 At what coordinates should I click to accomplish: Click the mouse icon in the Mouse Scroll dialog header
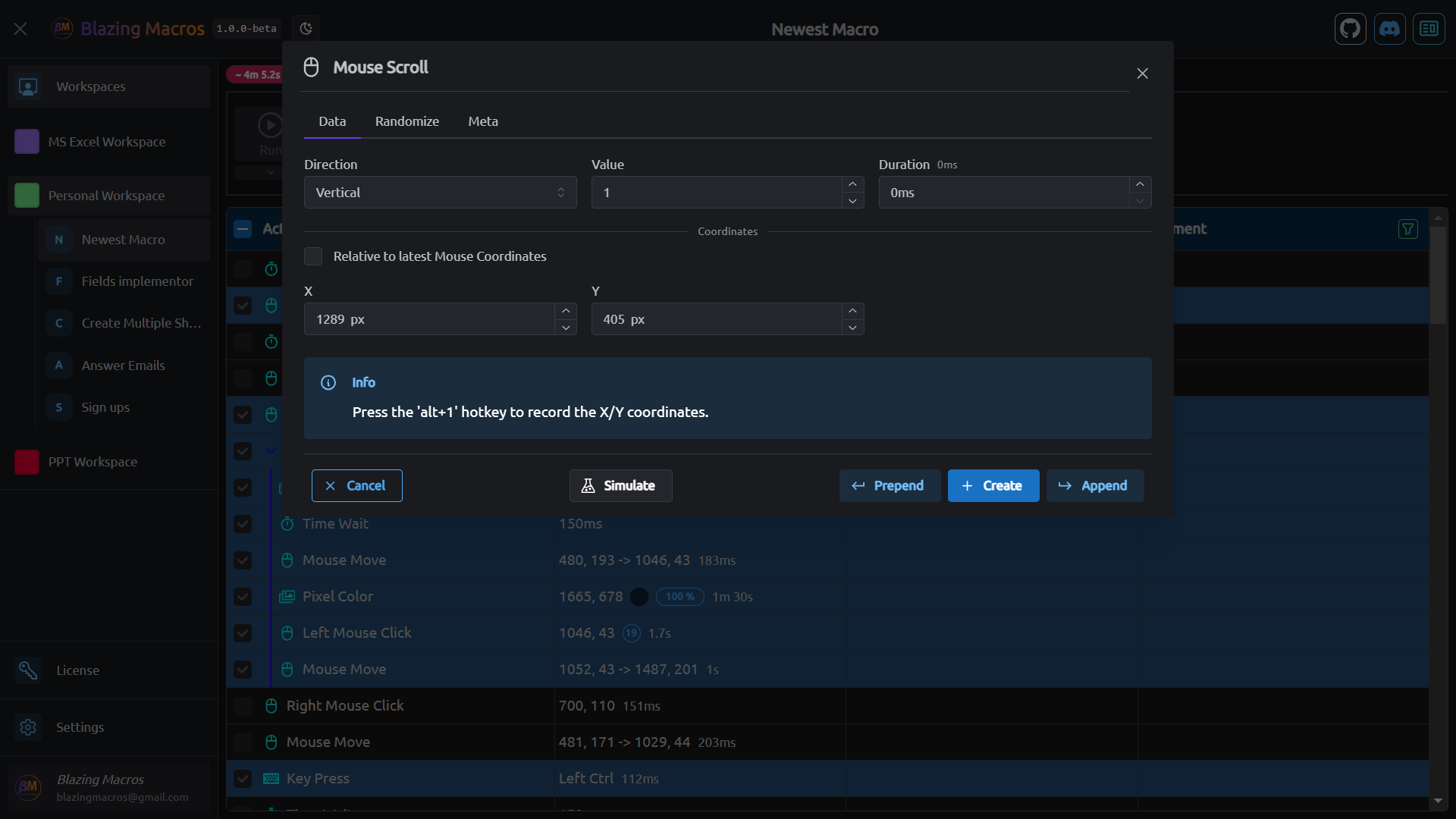[311, 67]
